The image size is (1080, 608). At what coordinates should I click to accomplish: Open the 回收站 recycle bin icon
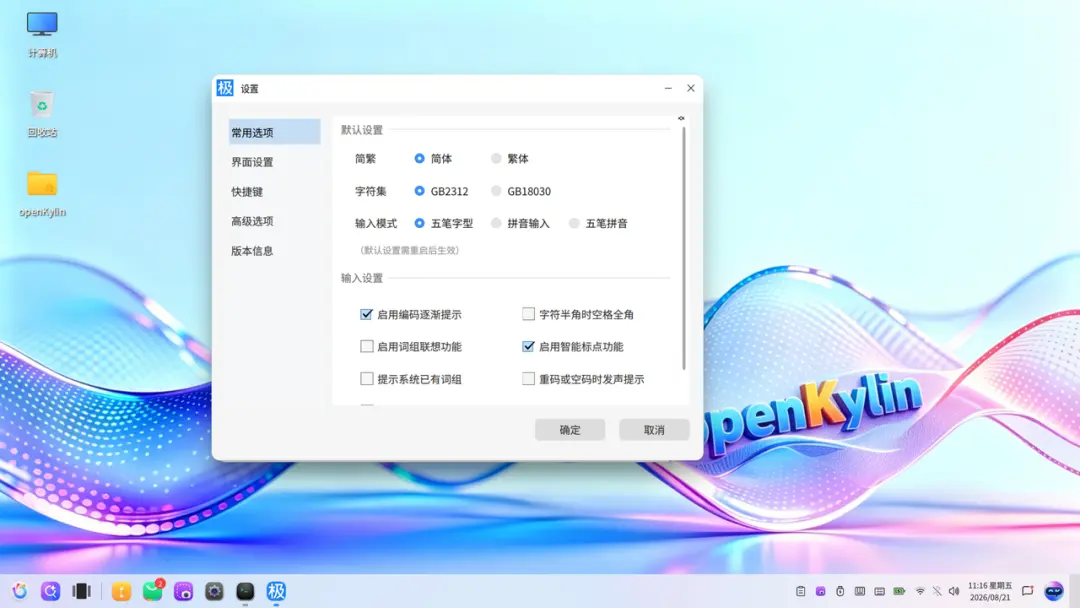(42, 114)
